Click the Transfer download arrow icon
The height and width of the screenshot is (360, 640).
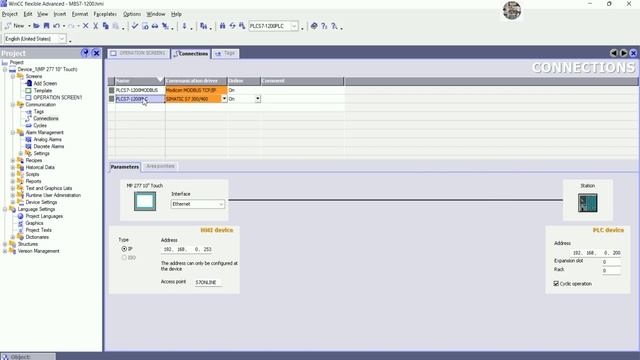pyautogui.click(x=184, y=26)
